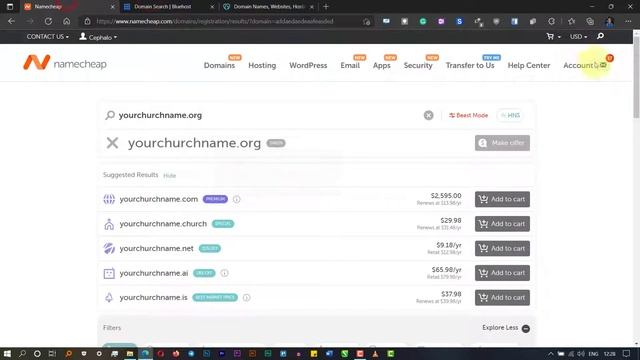Image resolution: width=640 pixels, height=360 pixels.
Task: Click the Namecheap logo
Action: [x=65, y=63]
